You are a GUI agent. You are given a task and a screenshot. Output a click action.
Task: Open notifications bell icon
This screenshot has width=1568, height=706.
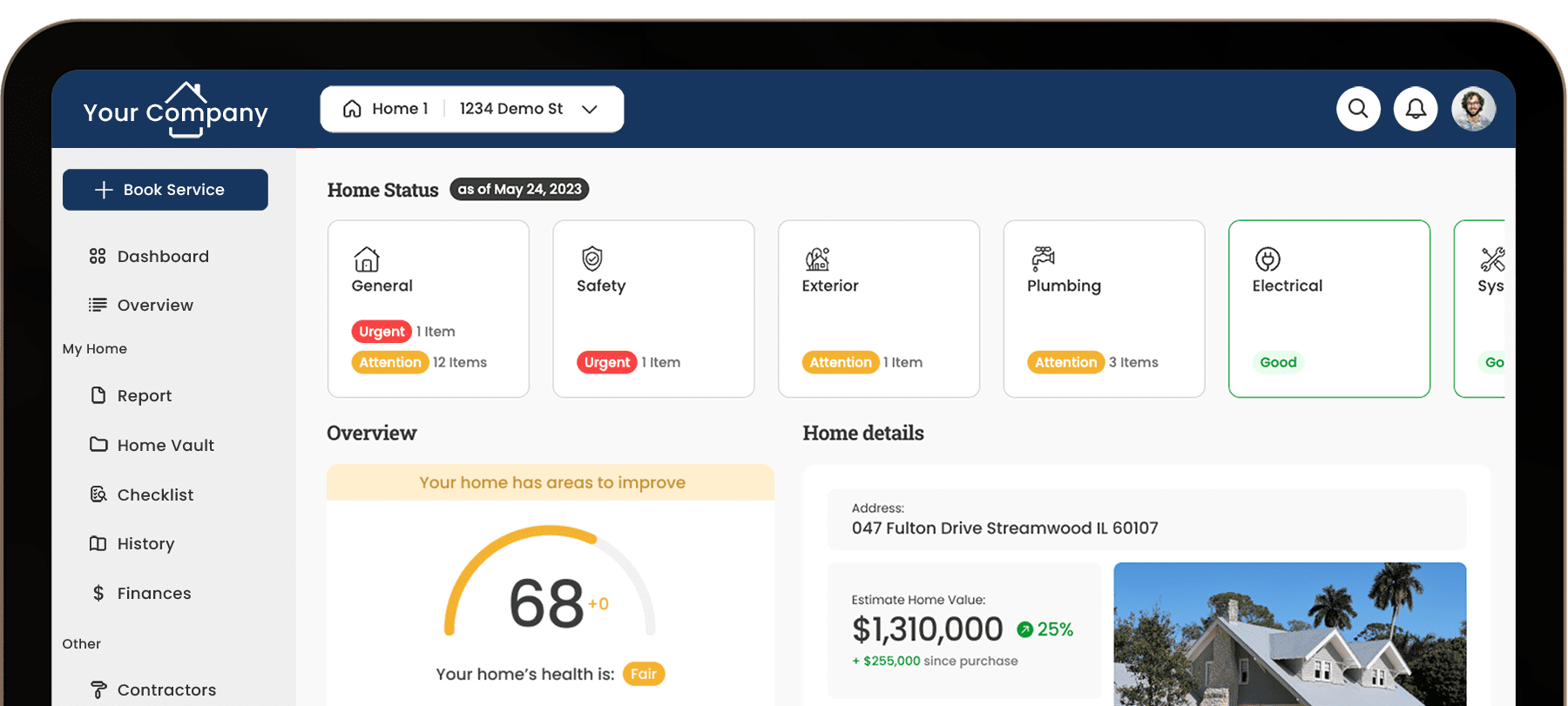1416,109
